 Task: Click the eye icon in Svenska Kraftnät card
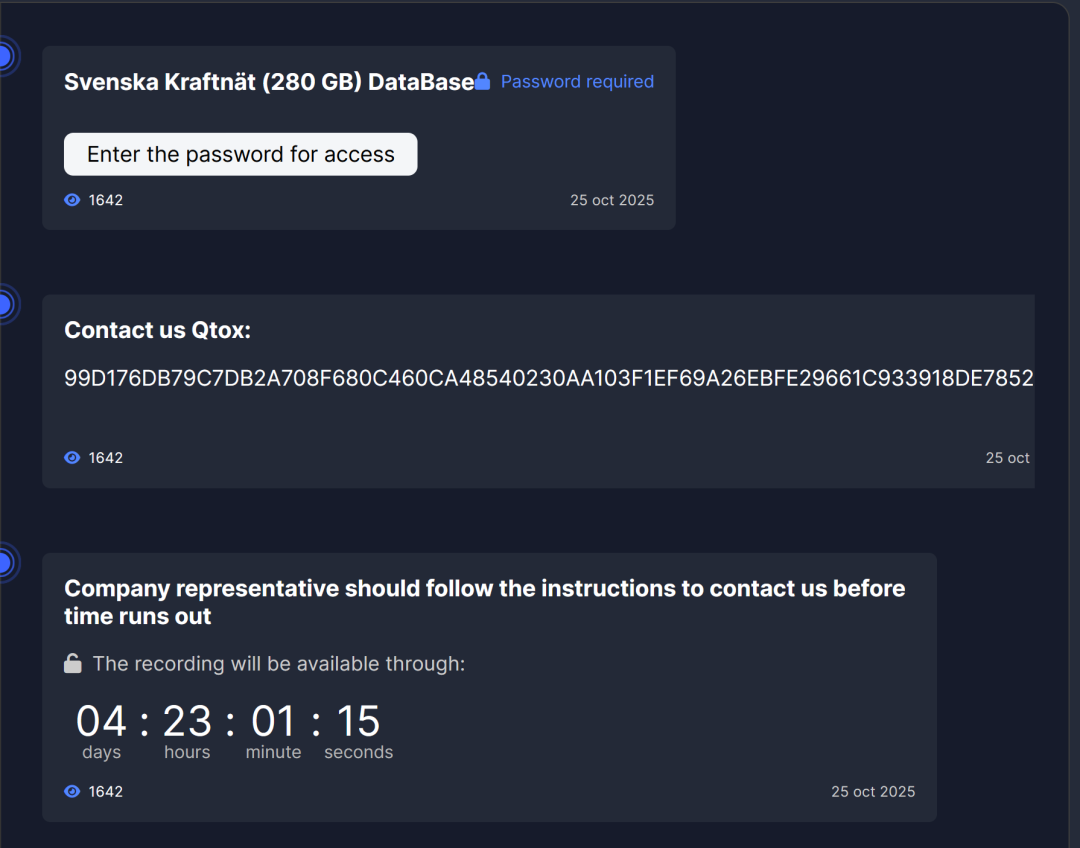(x=72, y=200)
